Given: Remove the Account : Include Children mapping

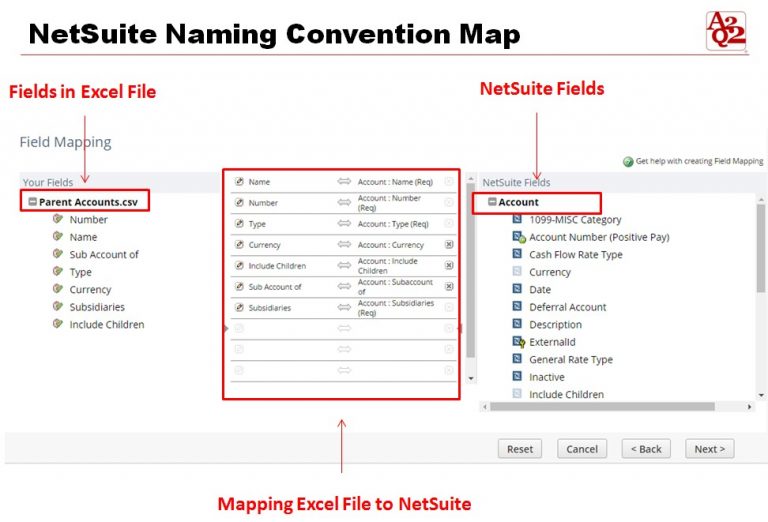Looking at the screenshot, I should (449, 265).
